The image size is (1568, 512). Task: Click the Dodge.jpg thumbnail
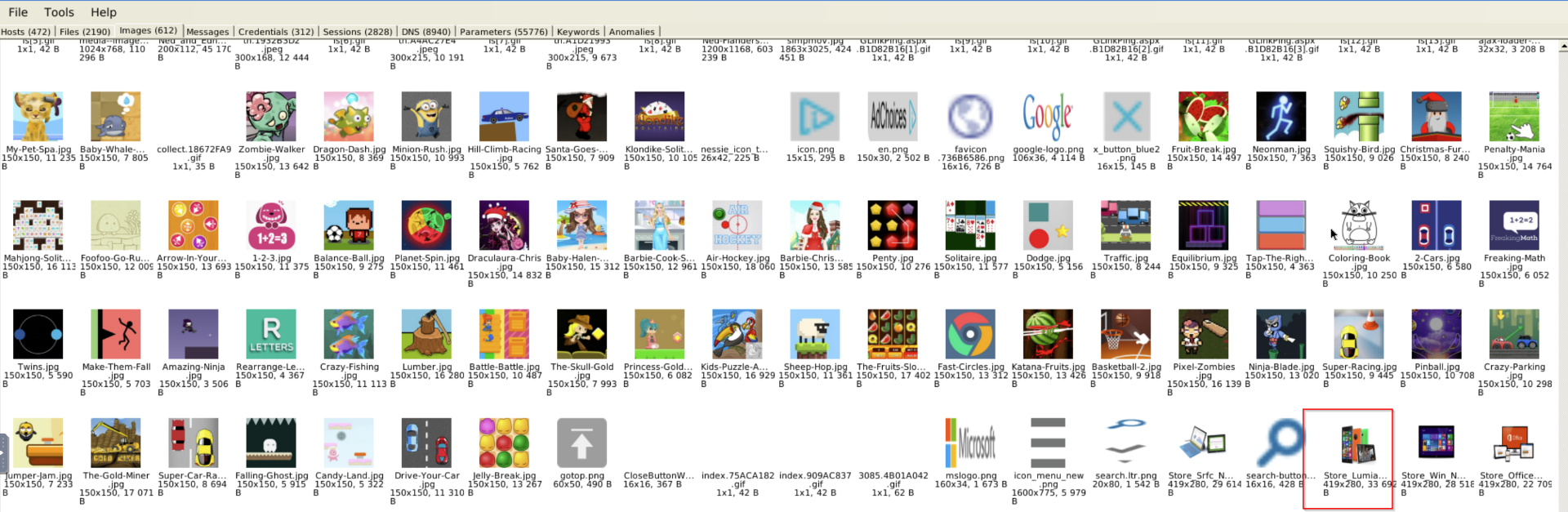1047,225
